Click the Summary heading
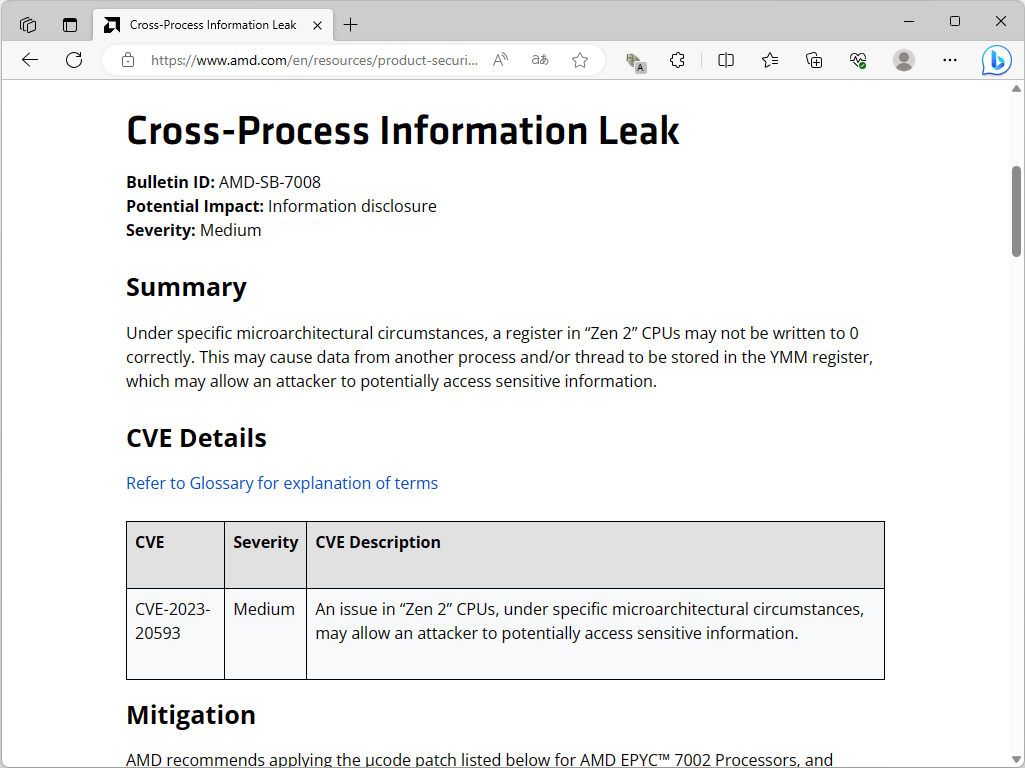The width and height of the screenshot is (1025, 768). 186,287
